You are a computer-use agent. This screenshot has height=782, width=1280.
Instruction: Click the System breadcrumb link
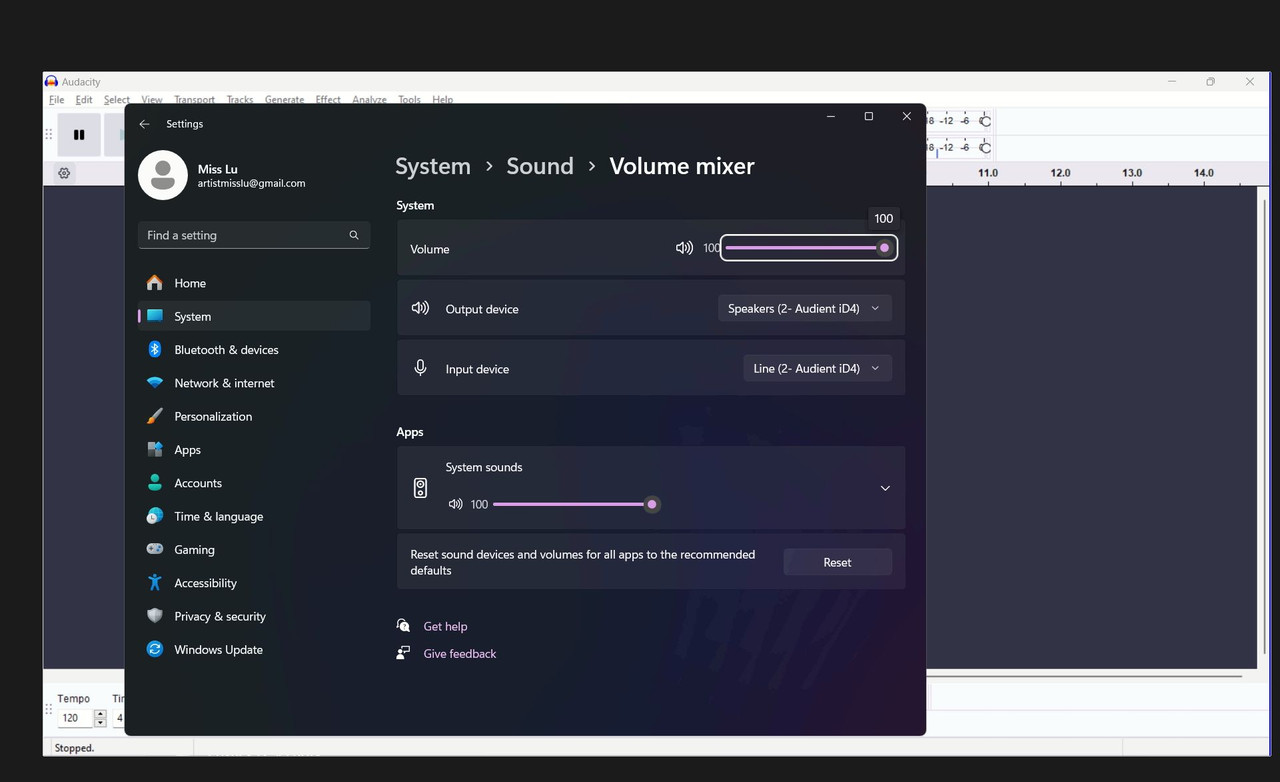click(x=433, y=167)
